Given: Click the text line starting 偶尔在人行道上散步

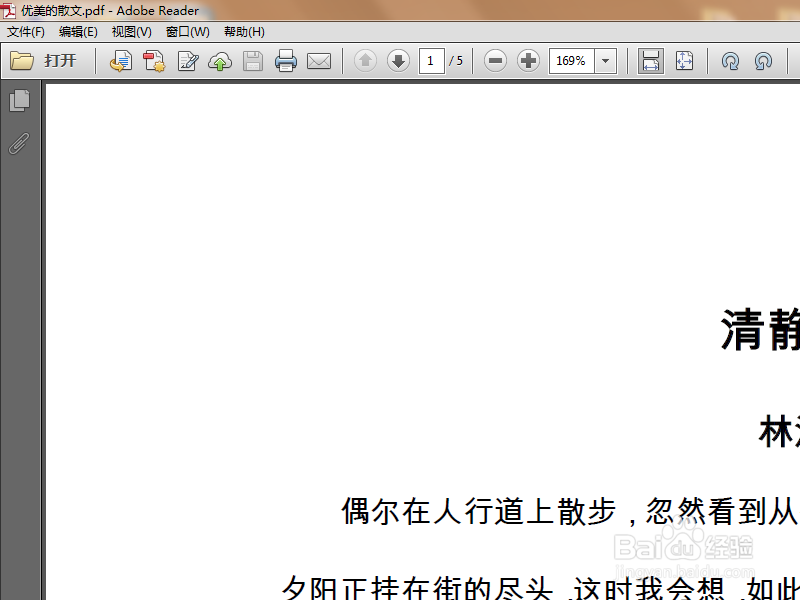Looking at the screenshot, I should [570, 511].
